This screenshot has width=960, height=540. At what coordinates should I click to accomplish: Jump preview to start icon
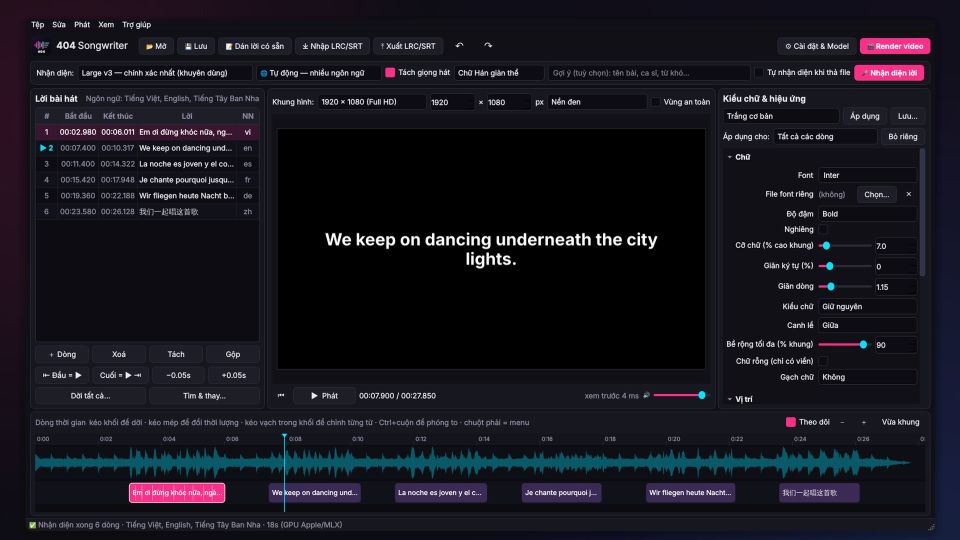(281, 396)
